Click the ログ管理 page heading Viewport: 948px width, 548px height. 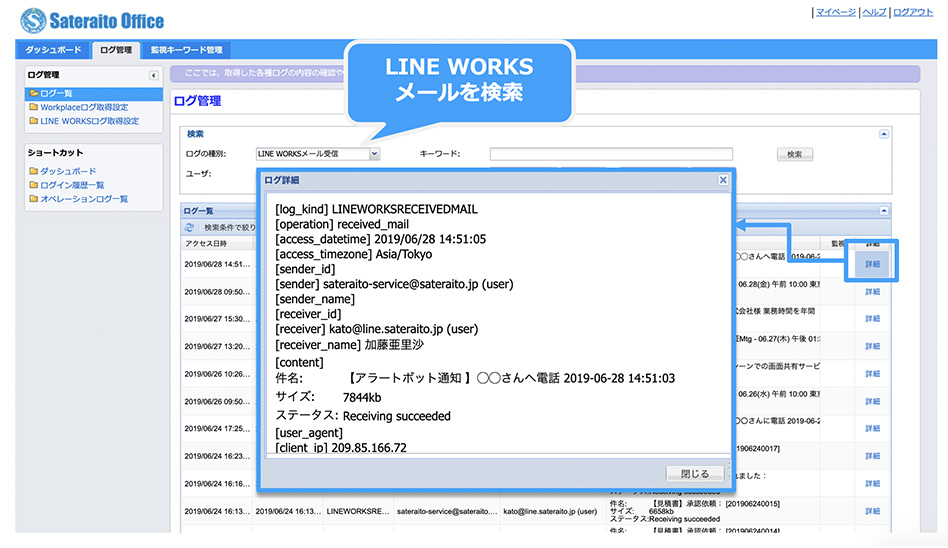pos(197,101)
